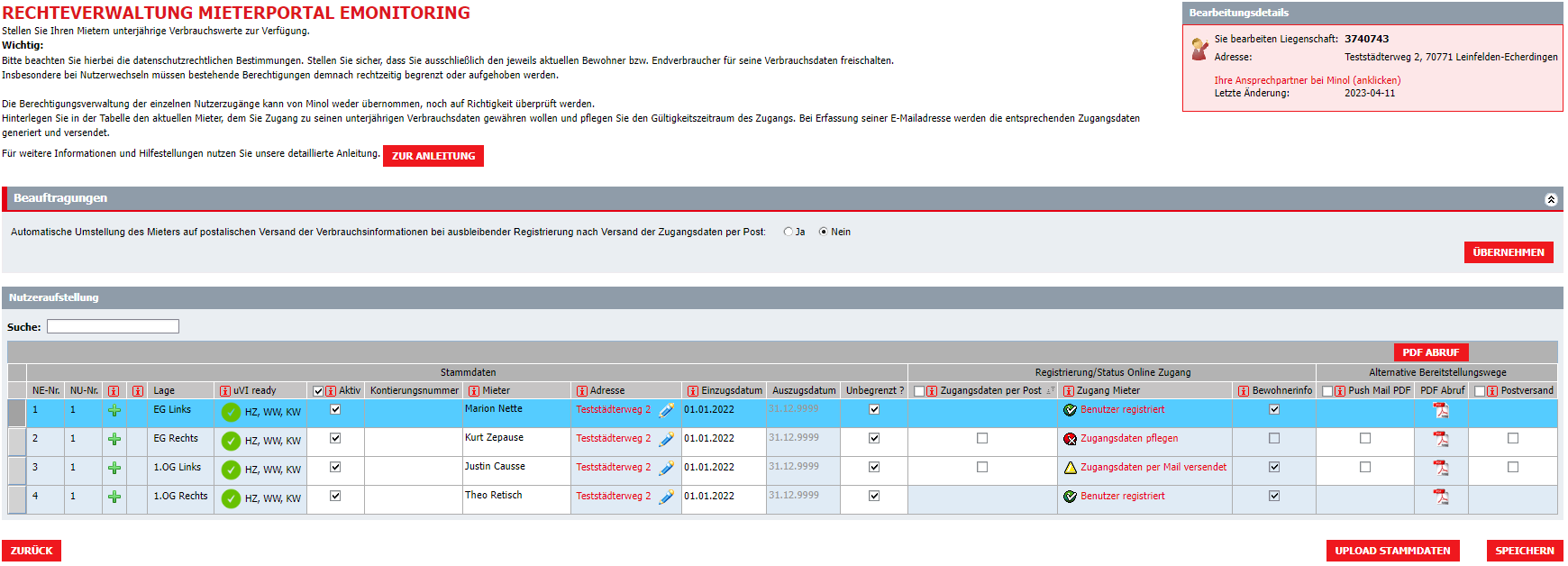Click the info icon next to Mieter header
The width and height of the screenshot is (1568, 566).
[474, 391]
